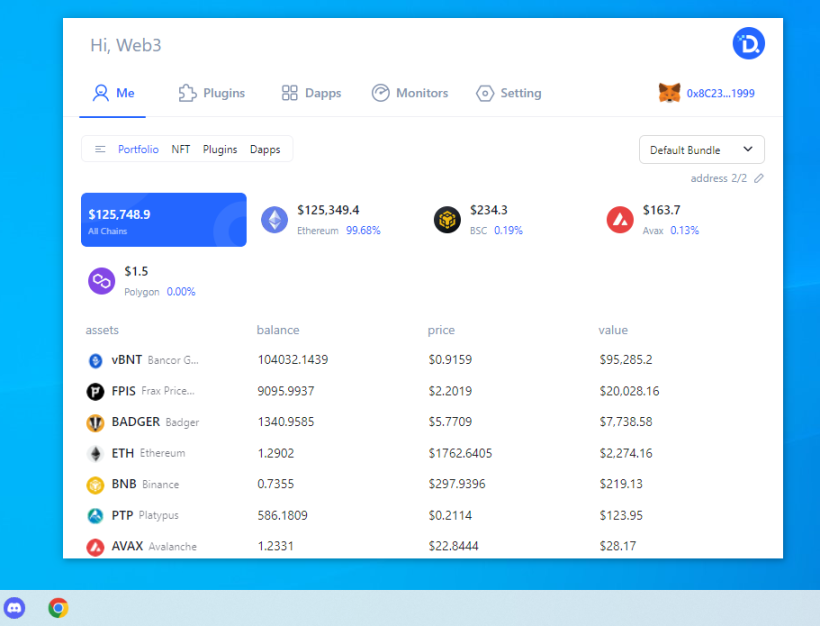Click the 99.68% Ethereum percentage
820x626 pixels.
pyautogui.click(x=363, y=231)
